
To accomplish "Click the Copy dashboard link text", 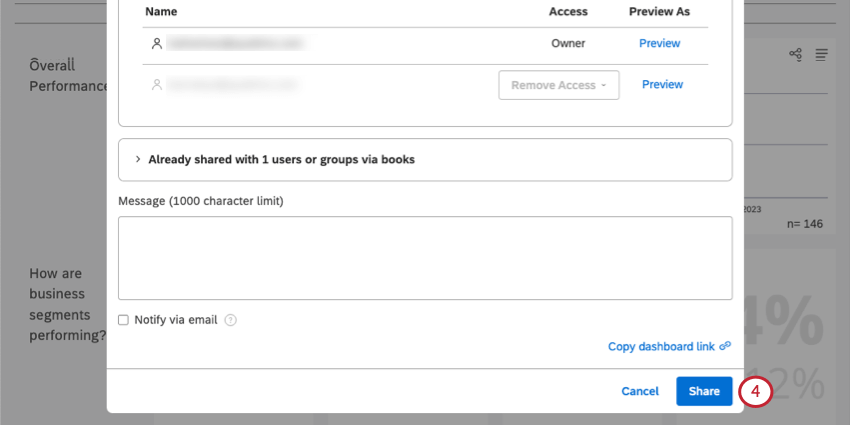I will tap(661, 347).
